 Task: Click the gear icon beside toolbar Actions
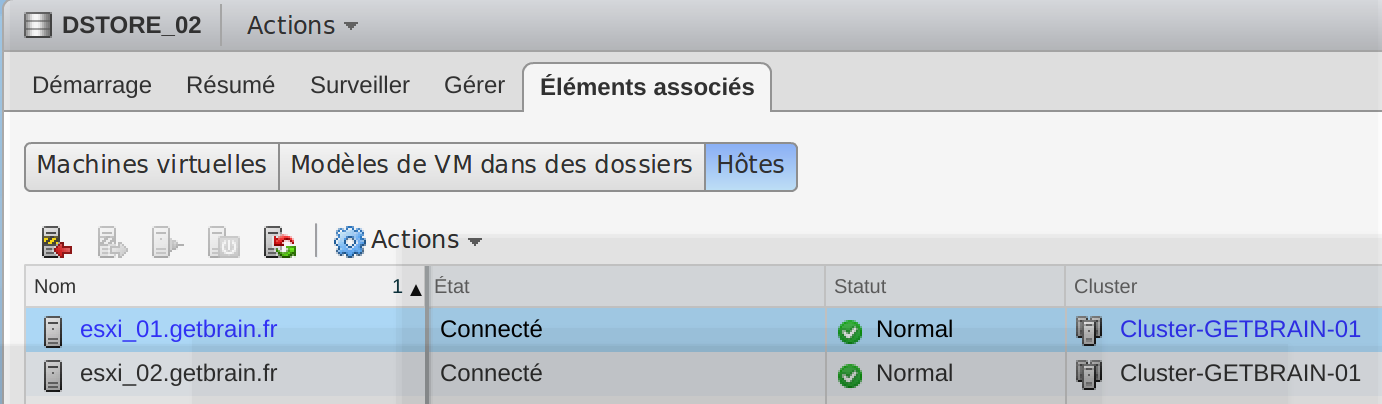coord(350,241)
